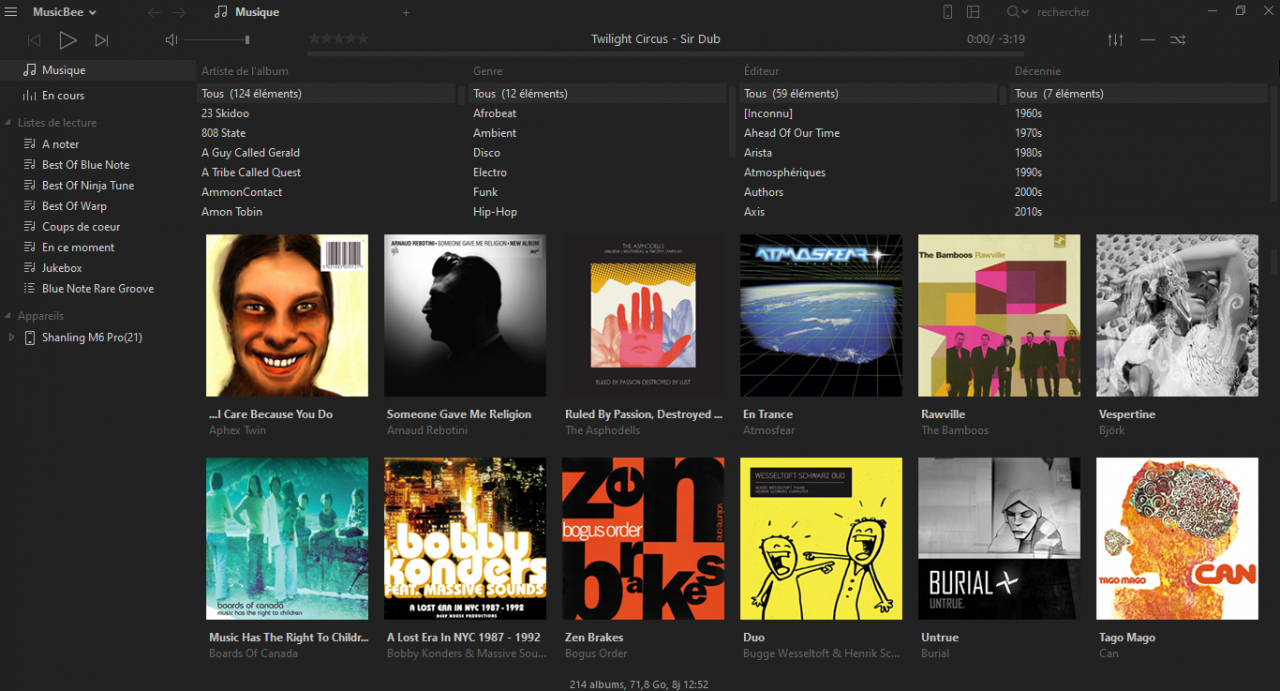Screen dimensions: 1280x691
Task: Adjust the volume slider
Action: (x=216, y=40)
